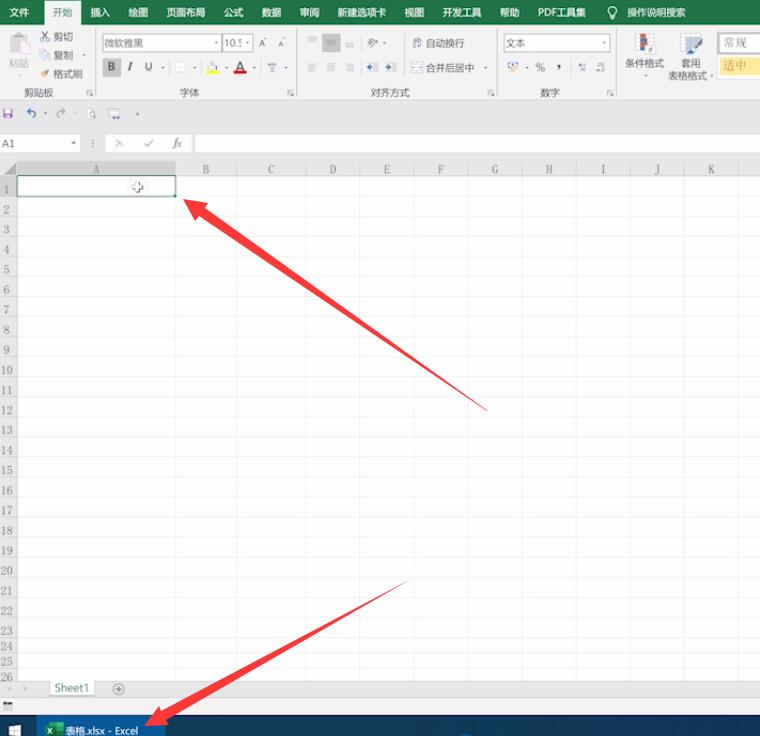Click the Copy (复制) icon

coord(45,55)
